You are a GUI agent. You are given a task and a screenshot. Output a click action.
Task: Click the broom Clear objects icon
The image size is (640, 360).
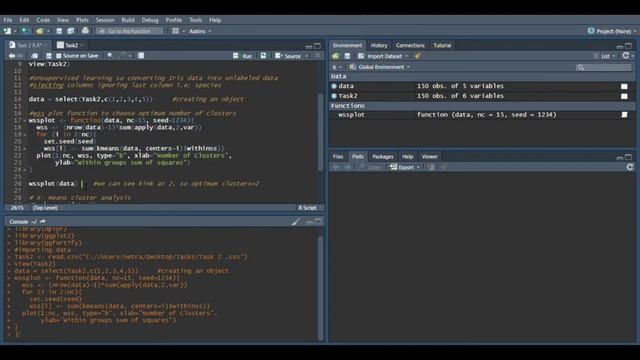coord(417,56)
